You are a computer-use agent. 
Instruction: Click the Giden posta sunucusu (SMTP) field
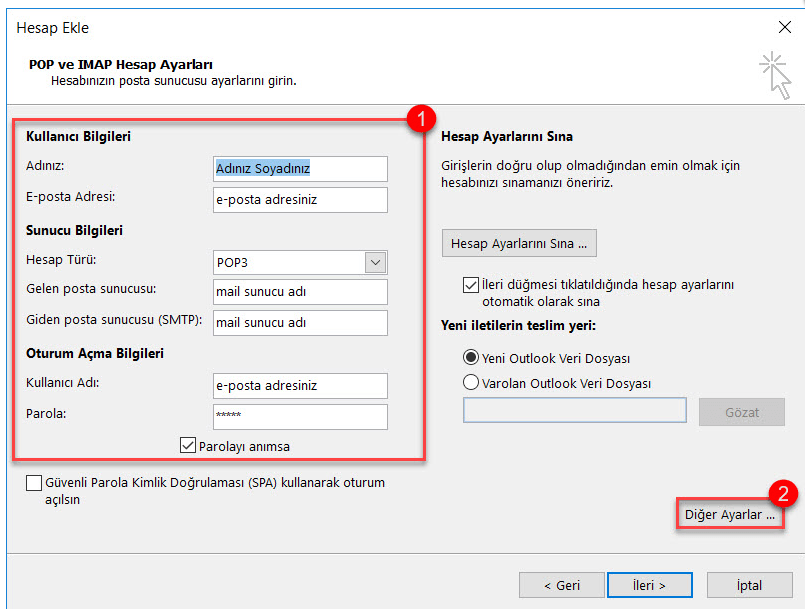pyautogui.click(x=300, y=323)
